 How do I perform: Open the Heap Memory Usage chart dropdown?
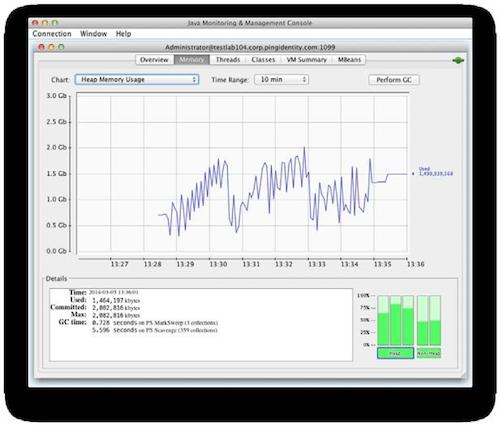coord(137,79)
